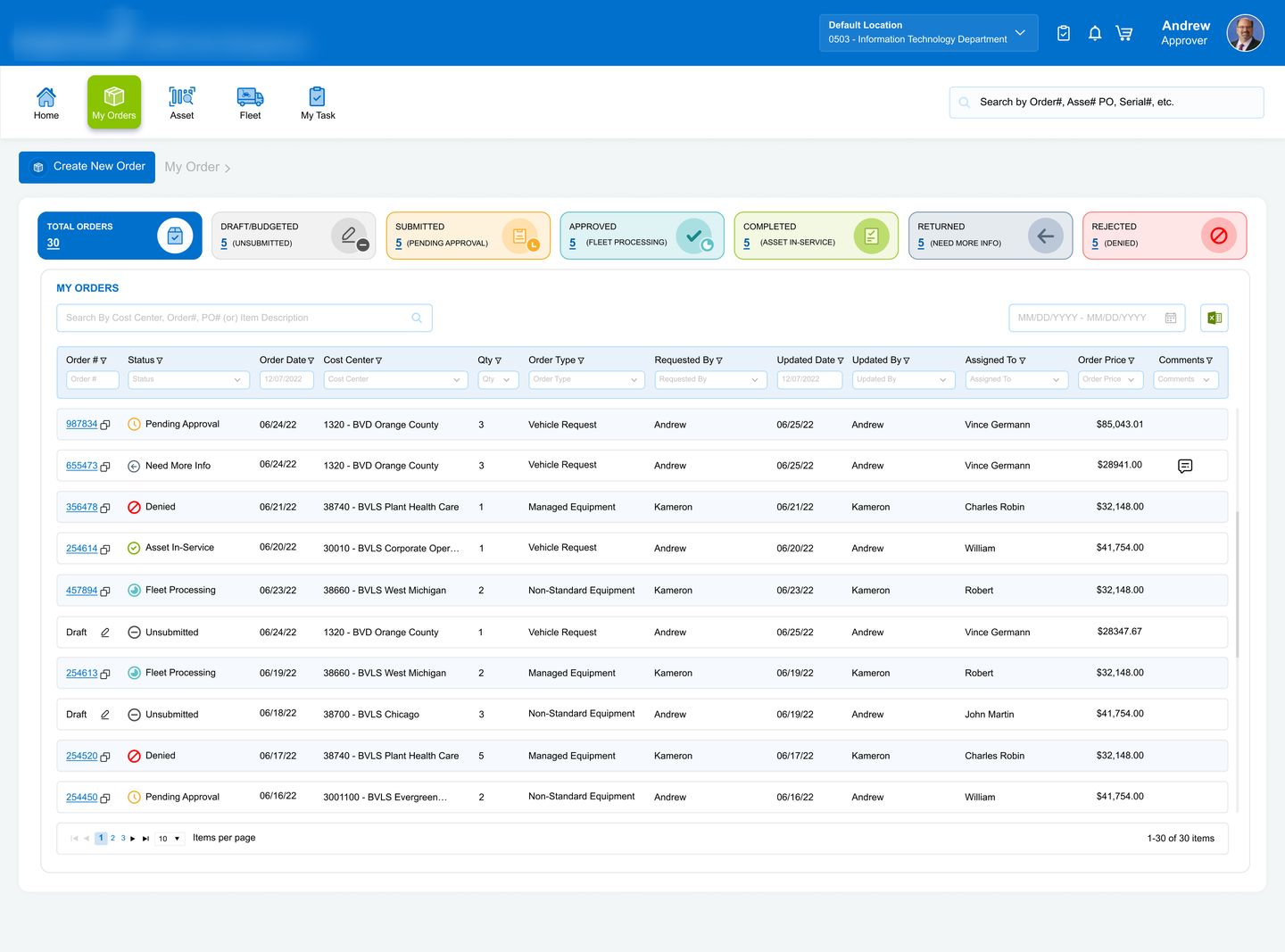1285x952 pixels.
Task: Open the shopping cart
Action: (x=1124, y=33)
